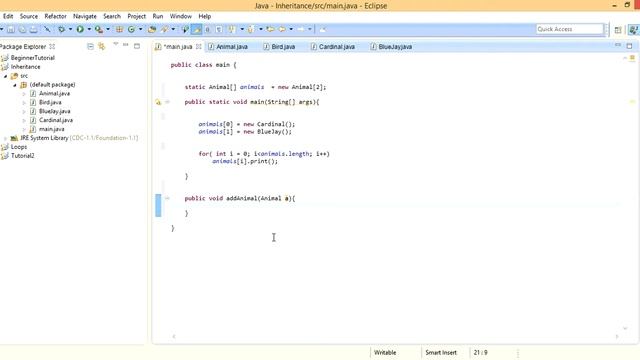Click the New Java Class icon
The height and width of the screenshot is (360, 640).
(x=131, y=29)
